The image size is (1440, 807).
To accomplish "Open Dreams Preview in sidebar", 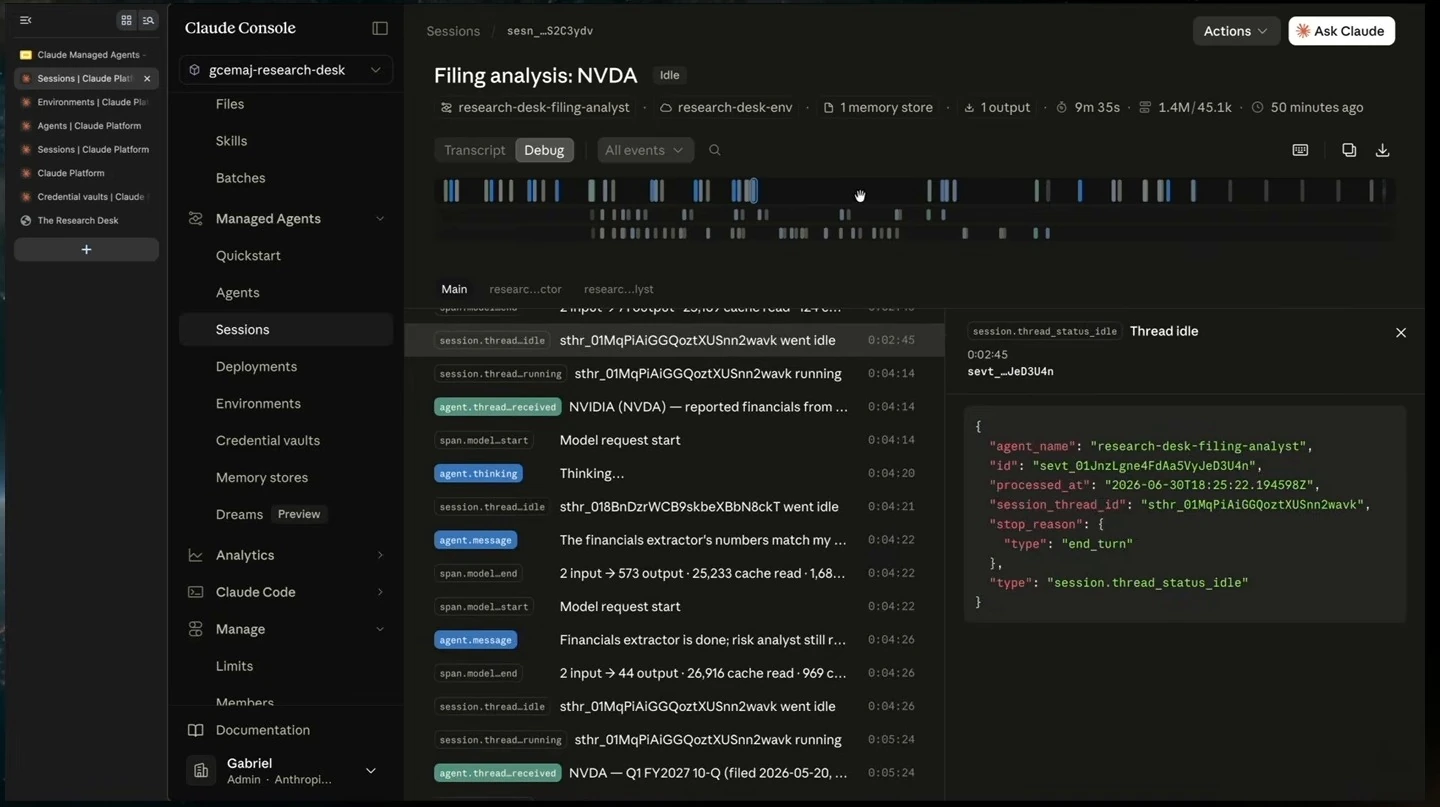I will click(271, 514).
